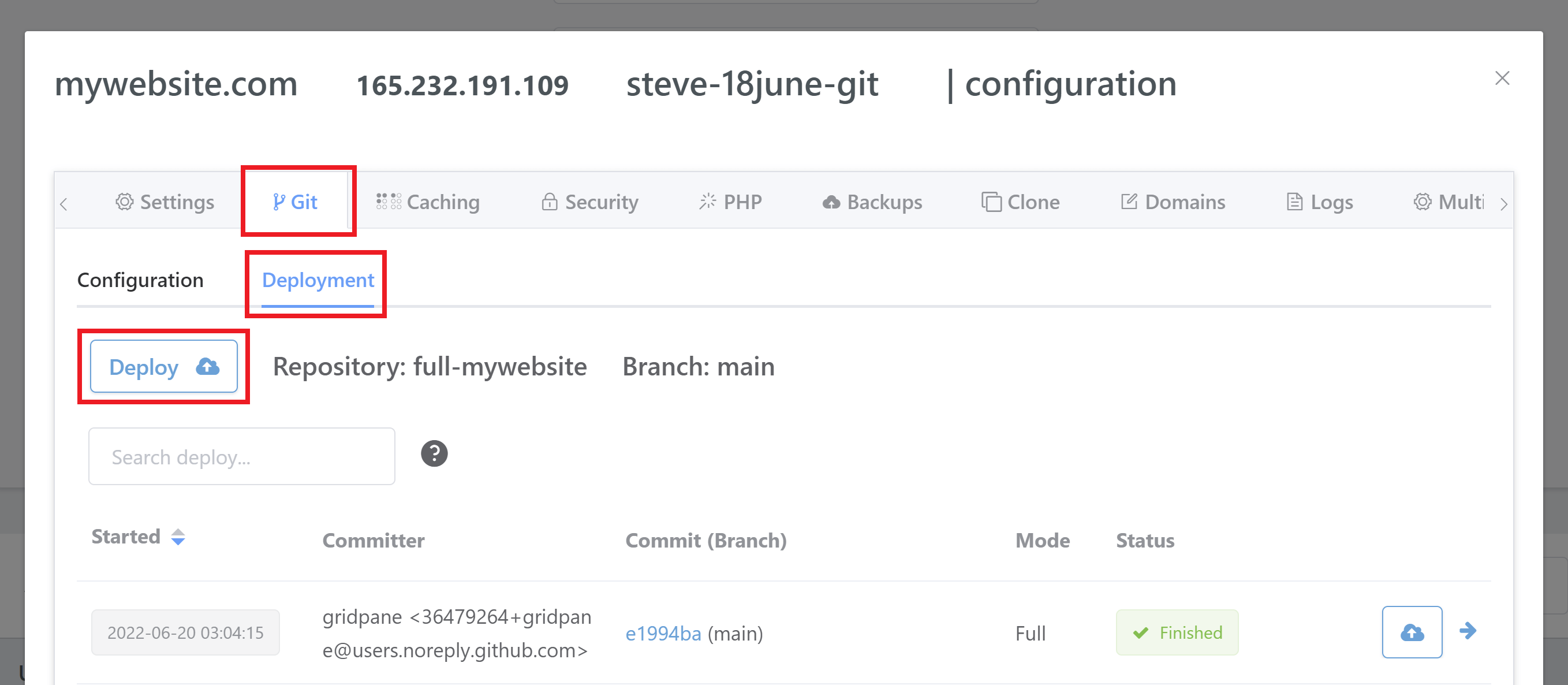Click the Search deploy input field
Viewport: 1568px width, 685px height.
pyautogui.click(x=242, y=457)
